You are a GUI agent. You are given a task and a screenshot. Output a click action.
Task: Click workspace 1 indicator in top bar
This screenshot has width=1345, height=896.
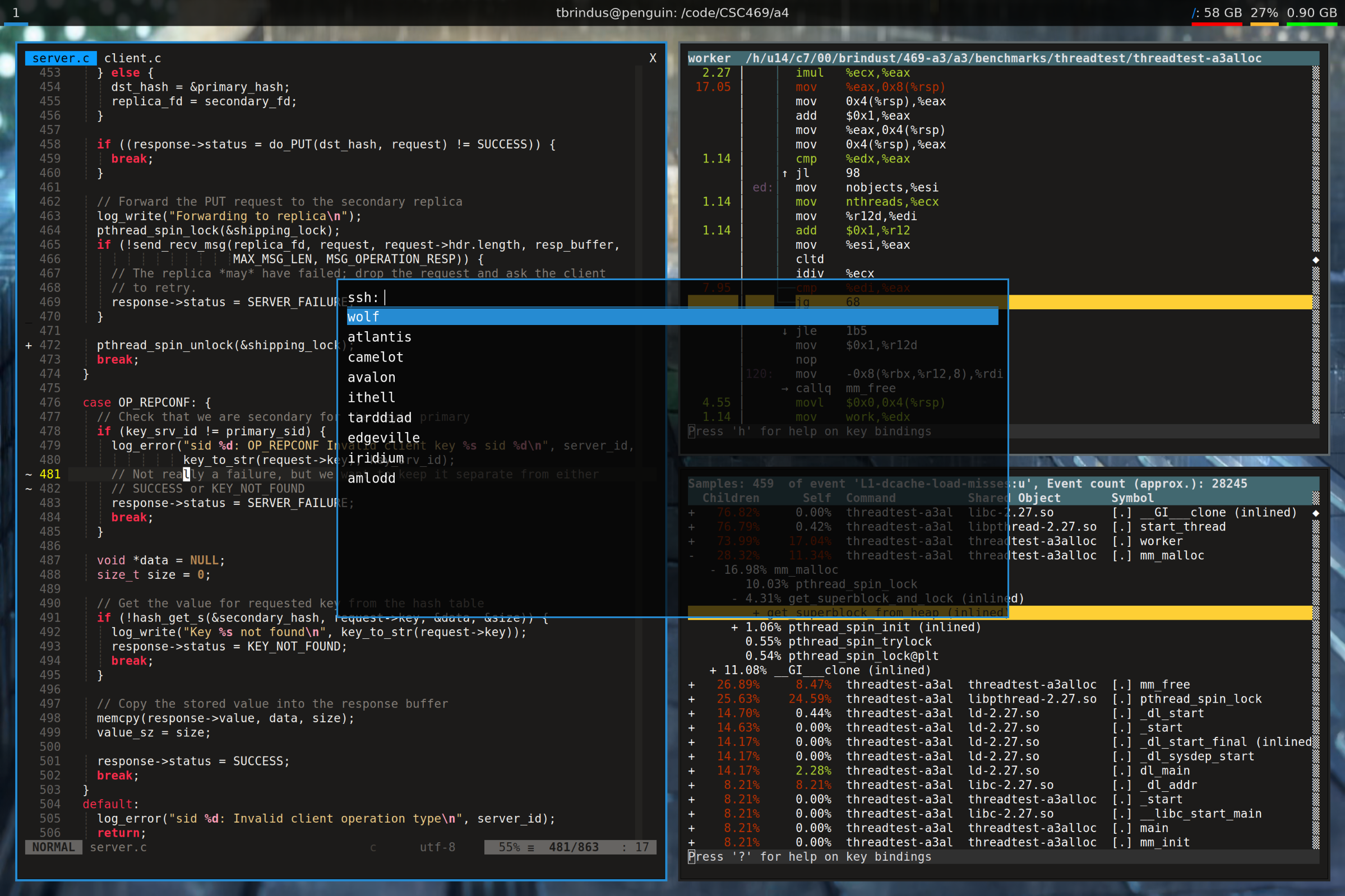[16, 12]
